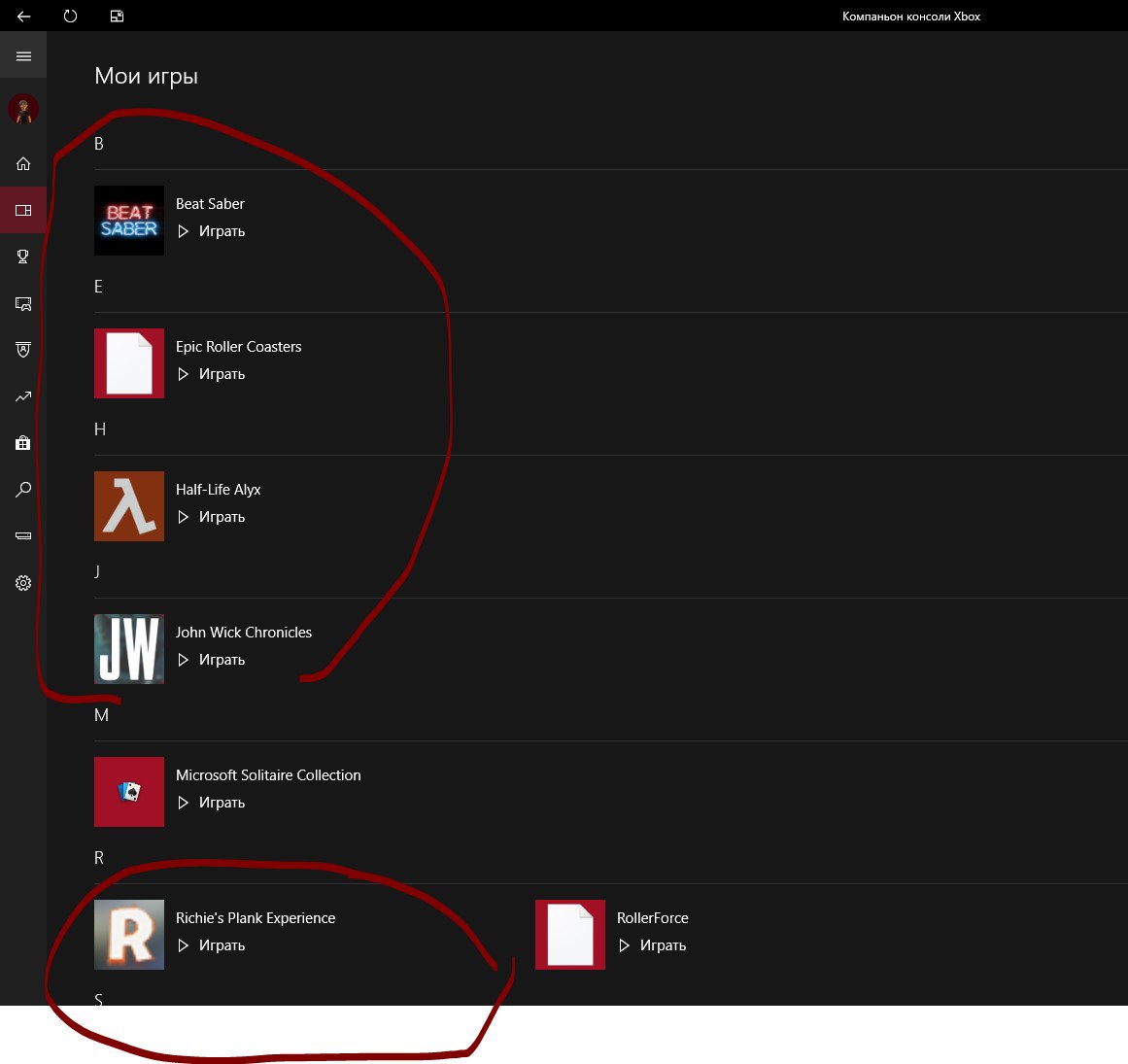Open Half-Life Alyx lambda thumbnail
Screen dimensions: 1128x1064
pos(129,505)
